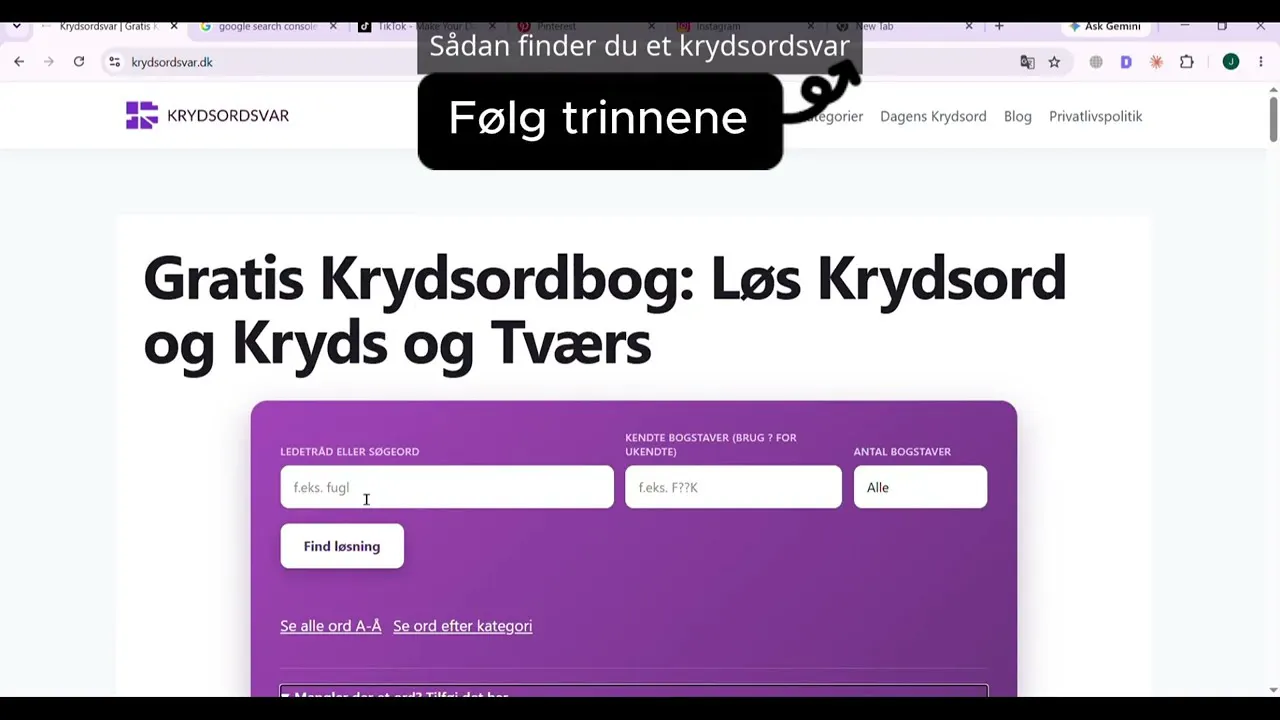Click the Find løsning button
This screenshot has width=1280, height=720.
coord(342,546)
